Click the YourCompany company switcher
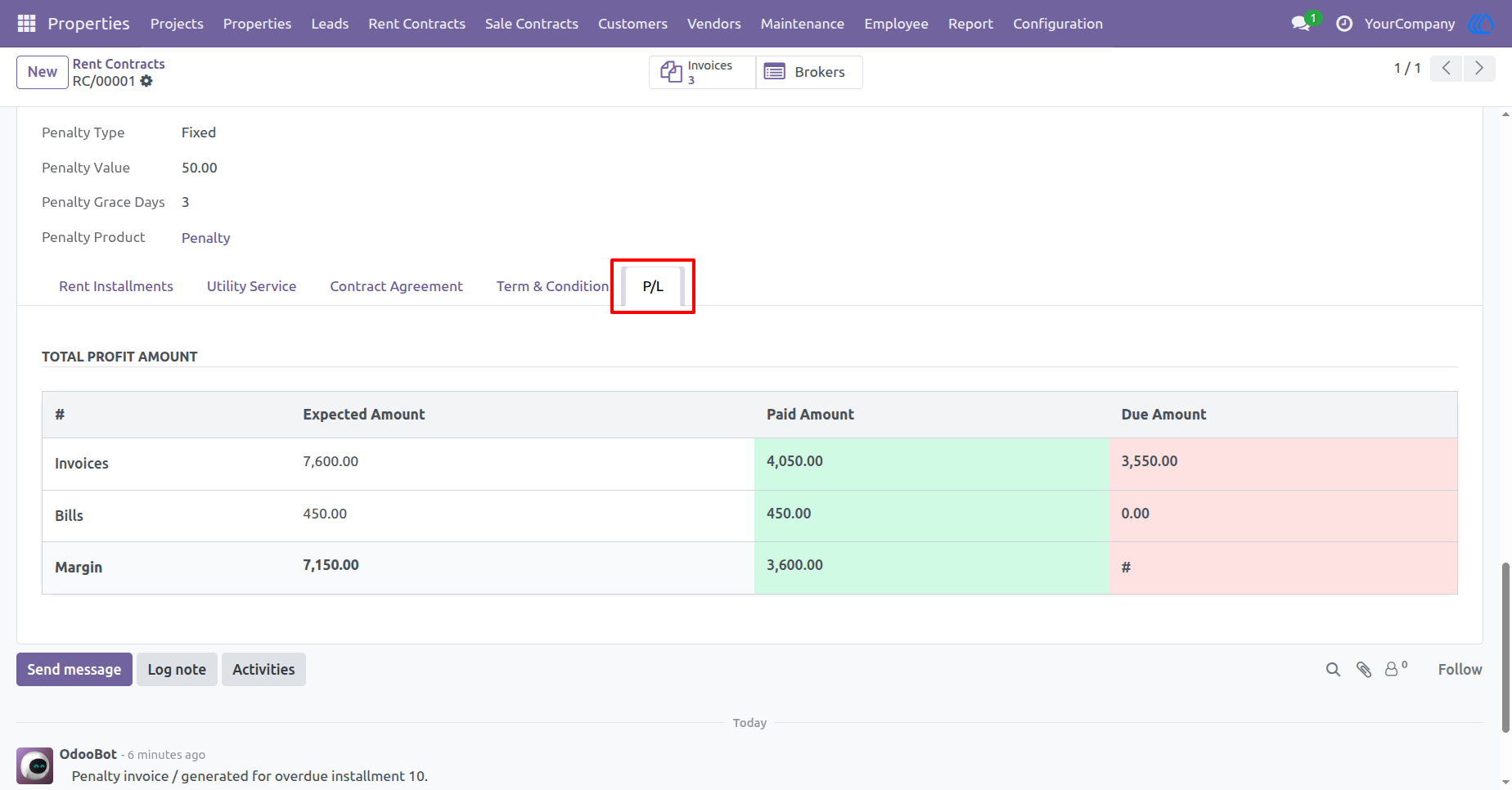This screenshot has width=1512, height=790. (1409, 24)
